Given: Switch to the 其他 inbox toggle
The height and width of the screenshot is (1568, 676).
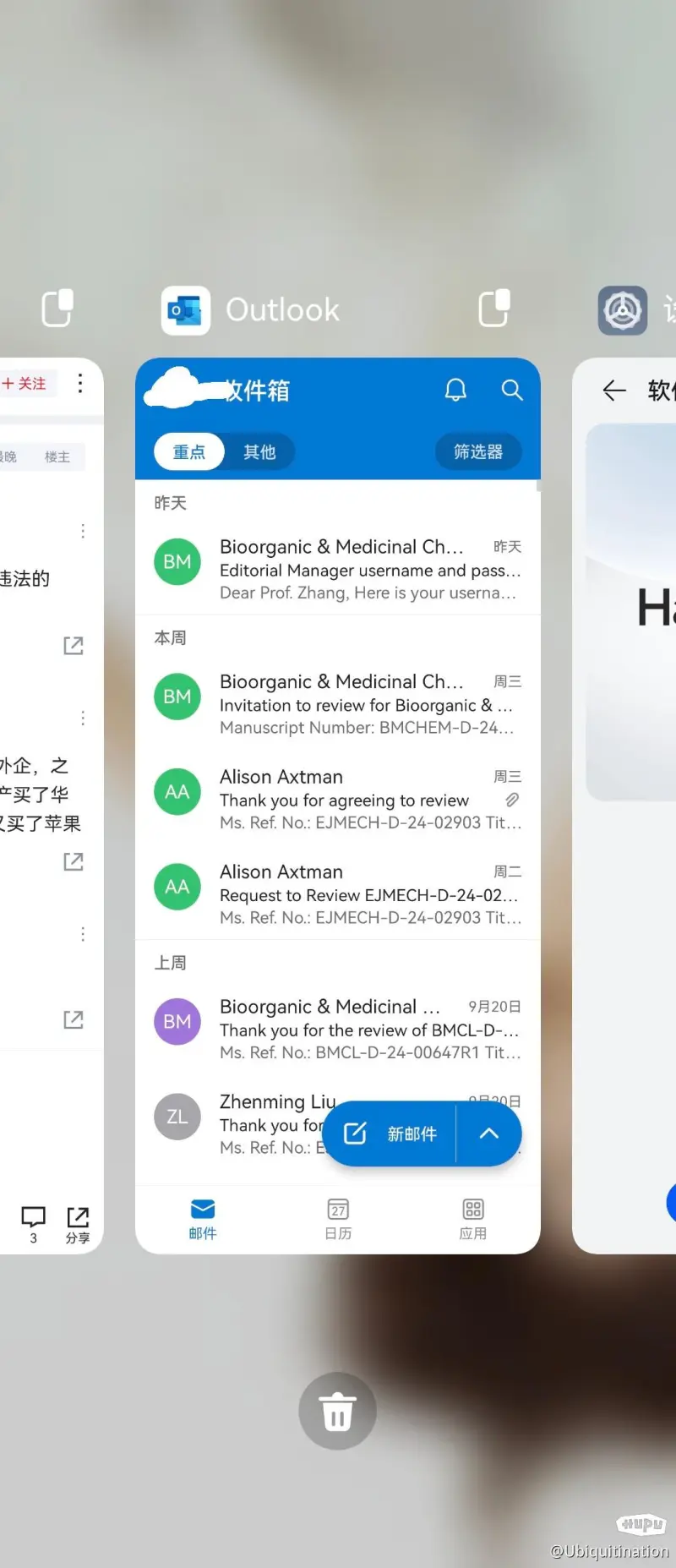Looking at the screenshot, I should [259, 452].
